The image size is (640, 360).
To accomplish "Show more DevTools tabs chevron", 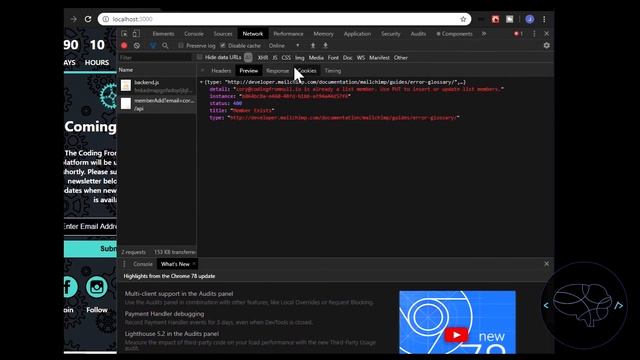I will tap(484, 34).
